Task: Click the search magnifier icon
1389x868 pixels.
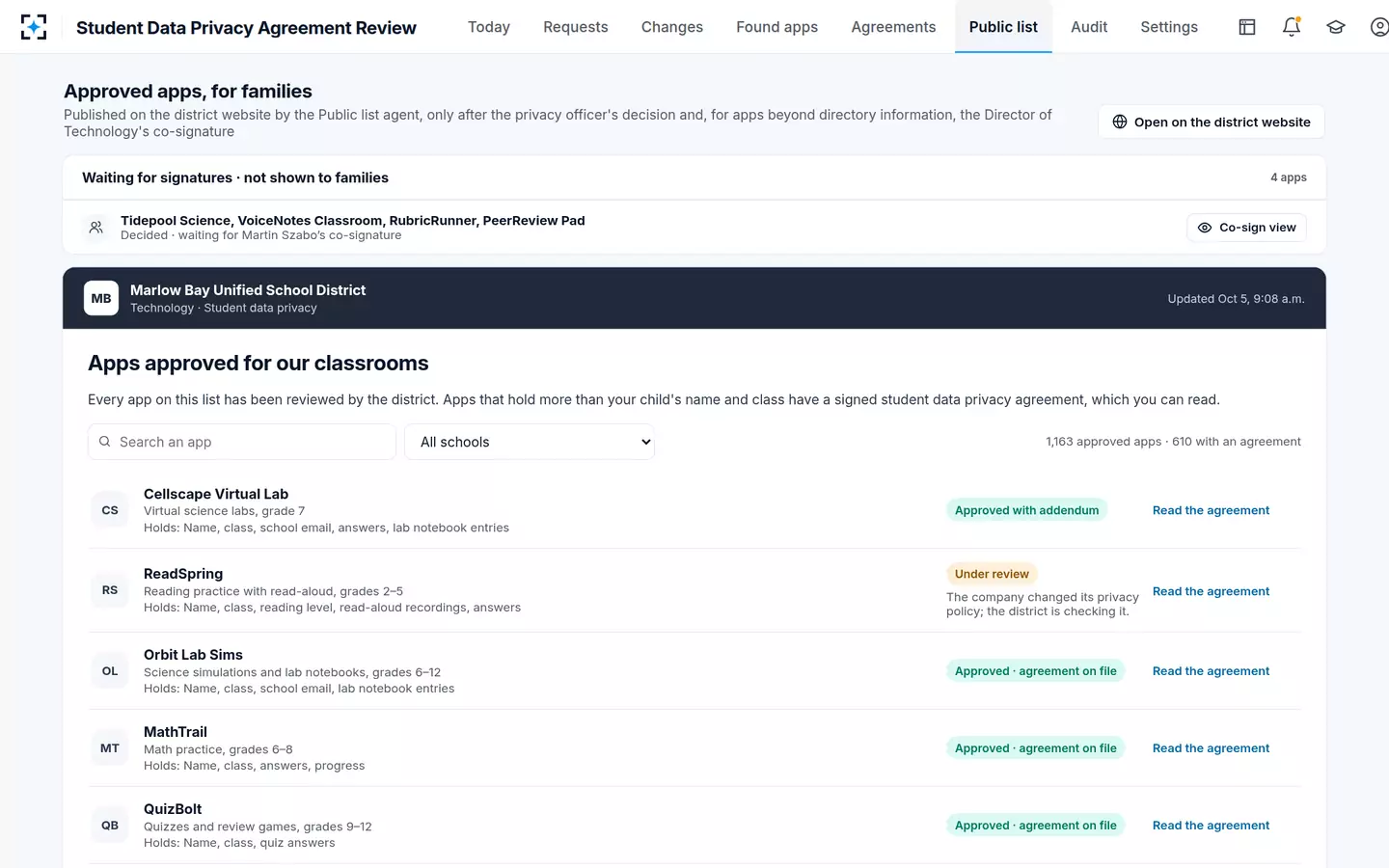Action: [104, 442]
